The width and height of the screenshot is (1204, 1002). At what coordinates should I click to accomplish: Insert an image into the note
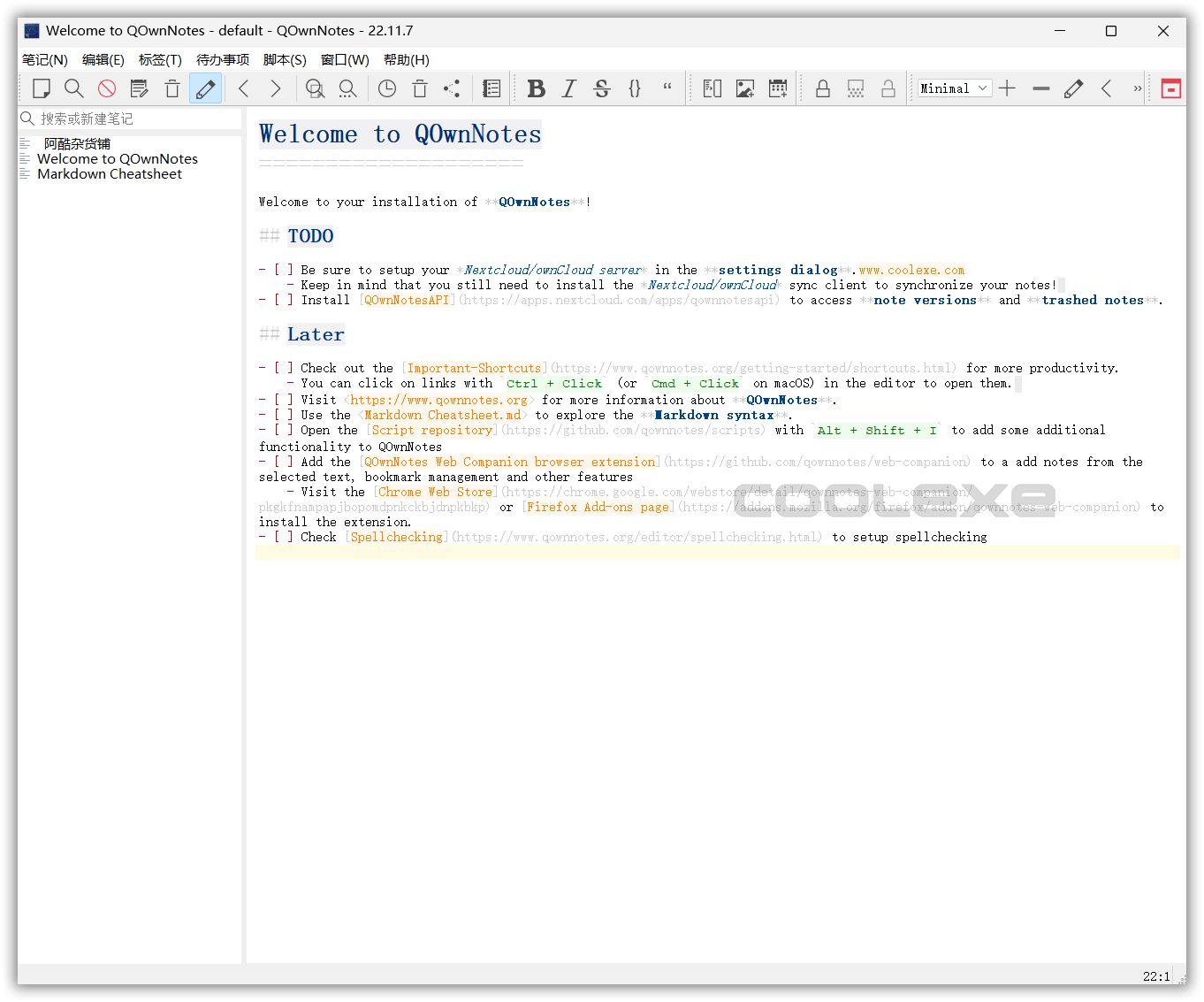click(745, 88)
